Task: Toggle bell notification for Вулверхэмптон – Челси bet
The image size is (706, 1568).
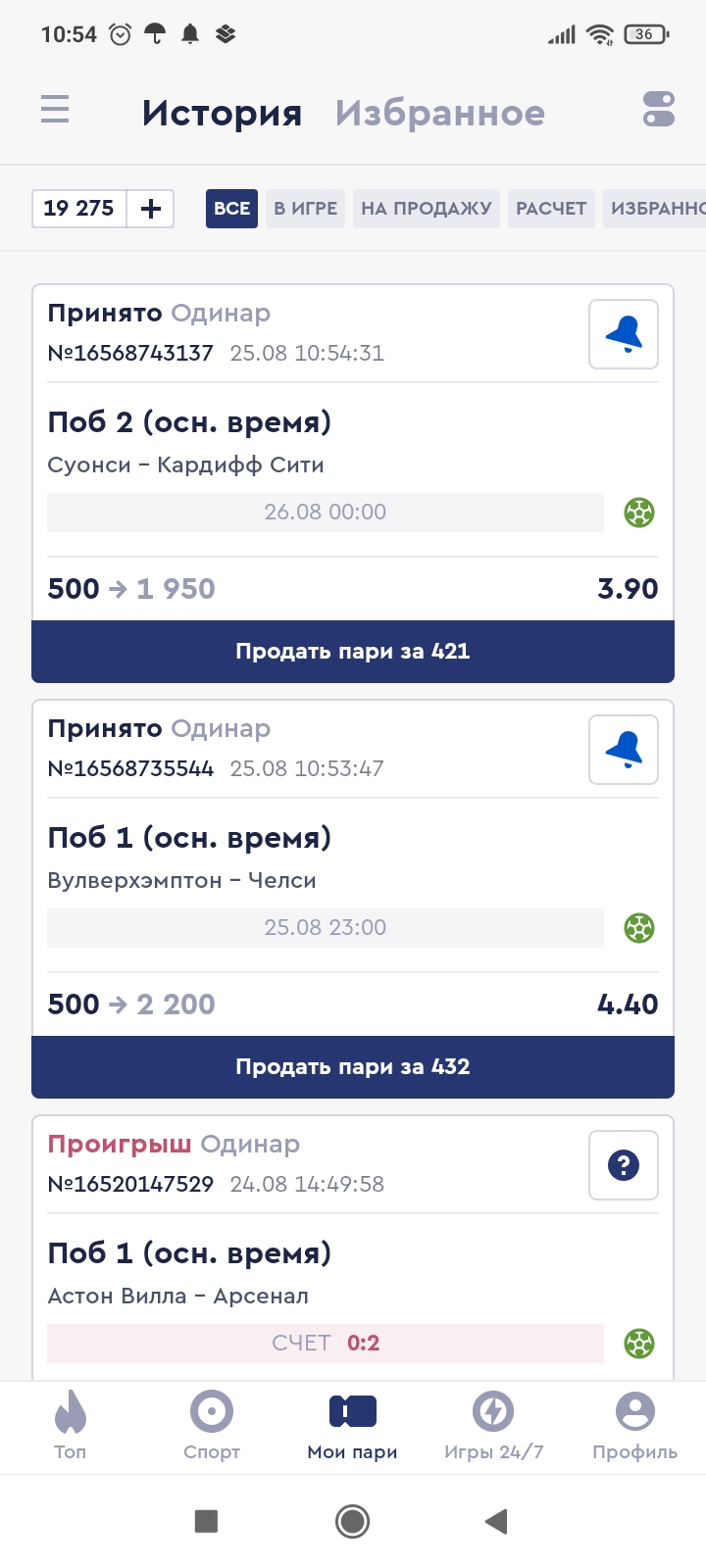Action: pyautogui.click(x=624, y=750)
